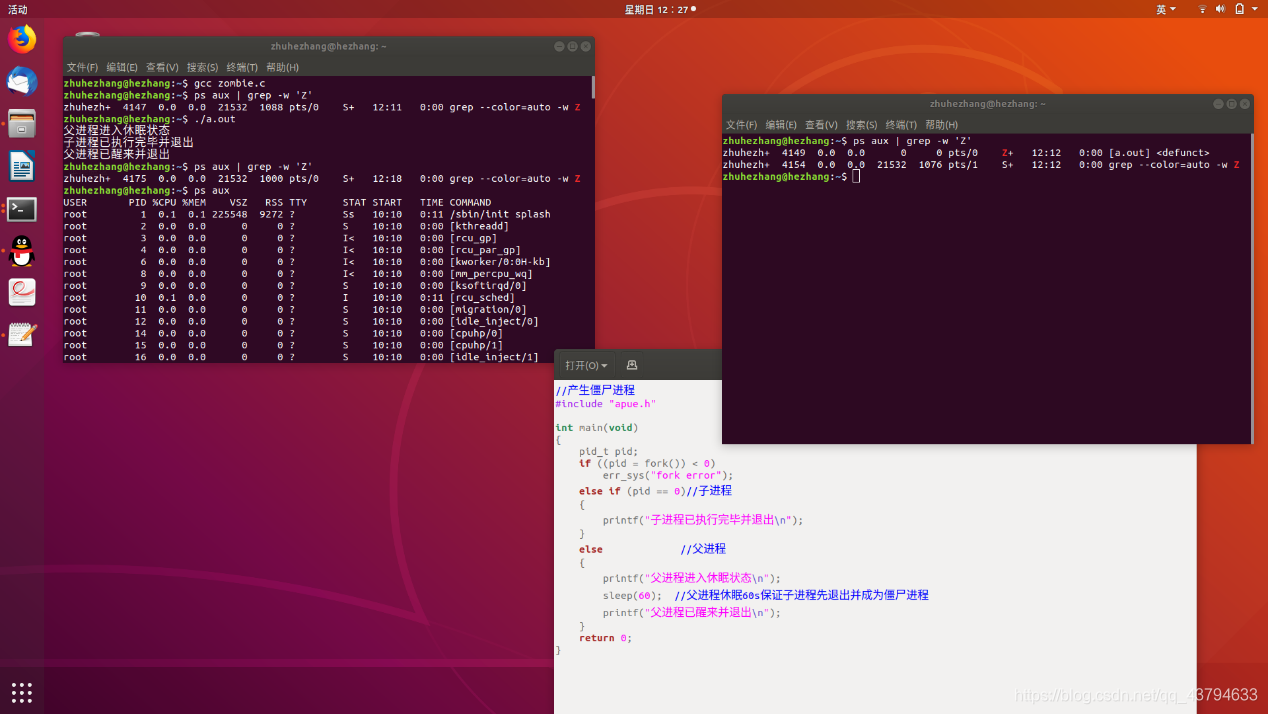Open 编辑(E) menu in right terminal
Screen dimensions: 1268x714
[781, 125]
